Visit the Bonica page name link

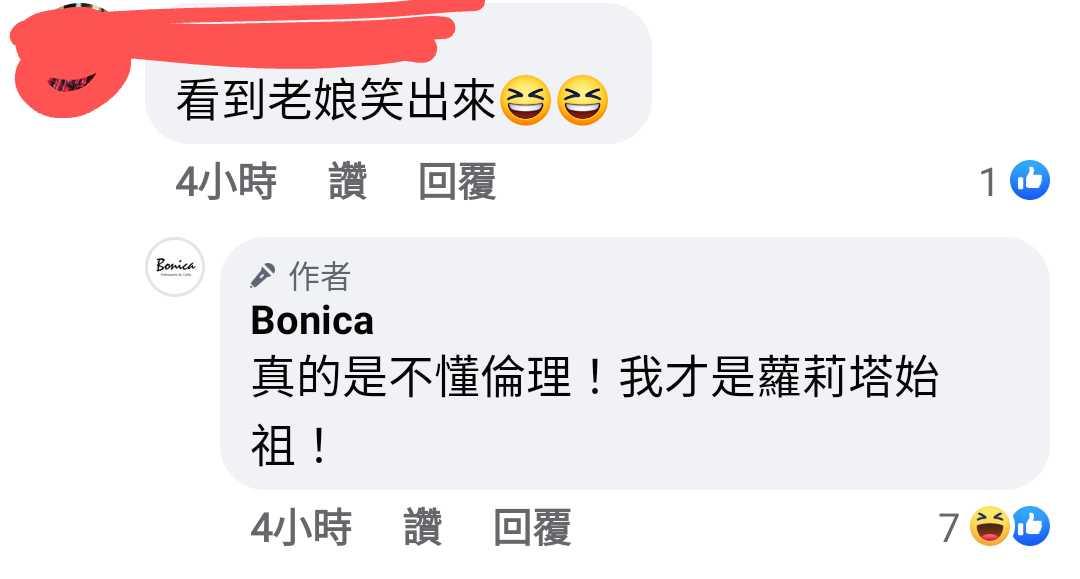tap(312, 321)
